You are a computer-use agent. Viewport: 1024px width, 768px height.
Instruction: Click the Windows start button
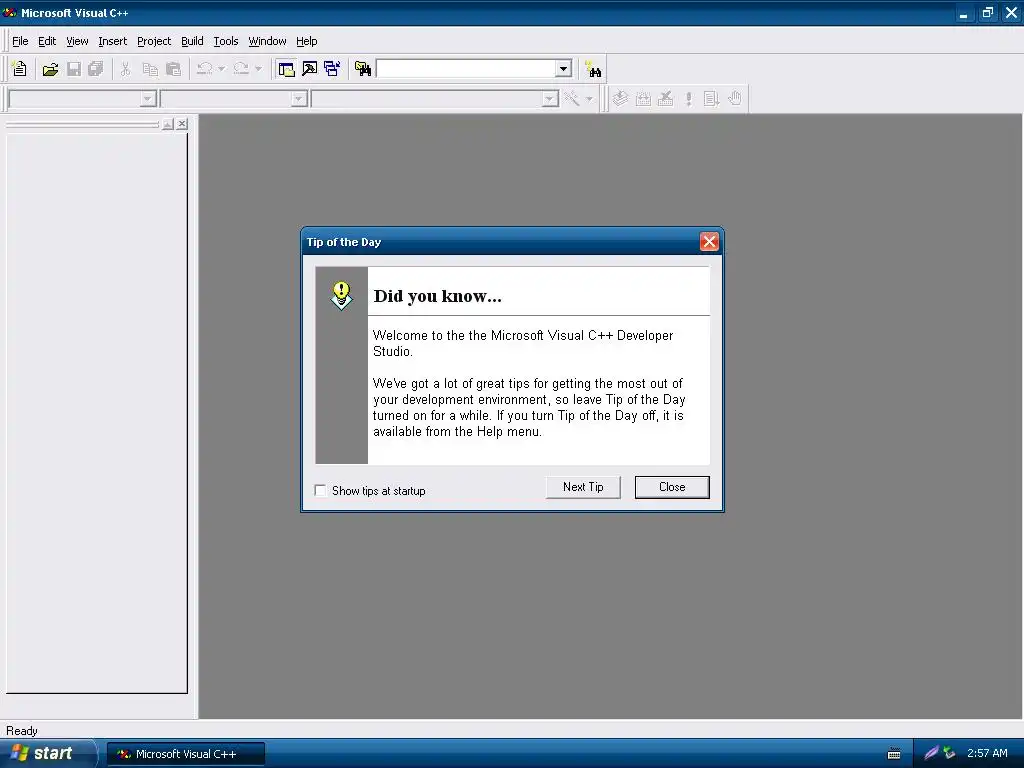pyautogui.click(x=48, y=753)
